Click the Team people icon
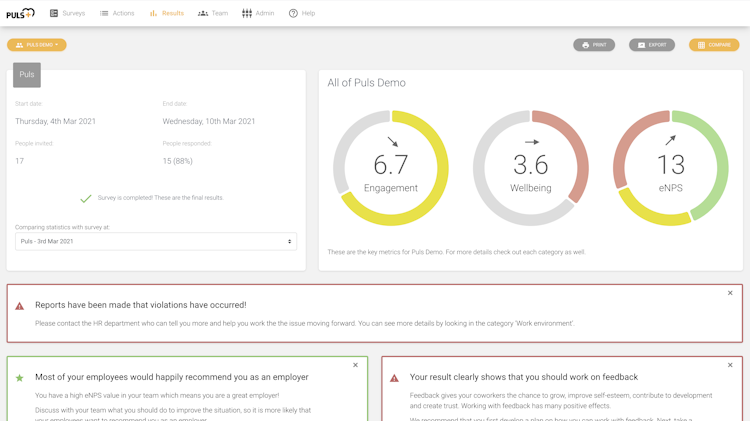Screen dimensions: 750x421 (203, 13)
